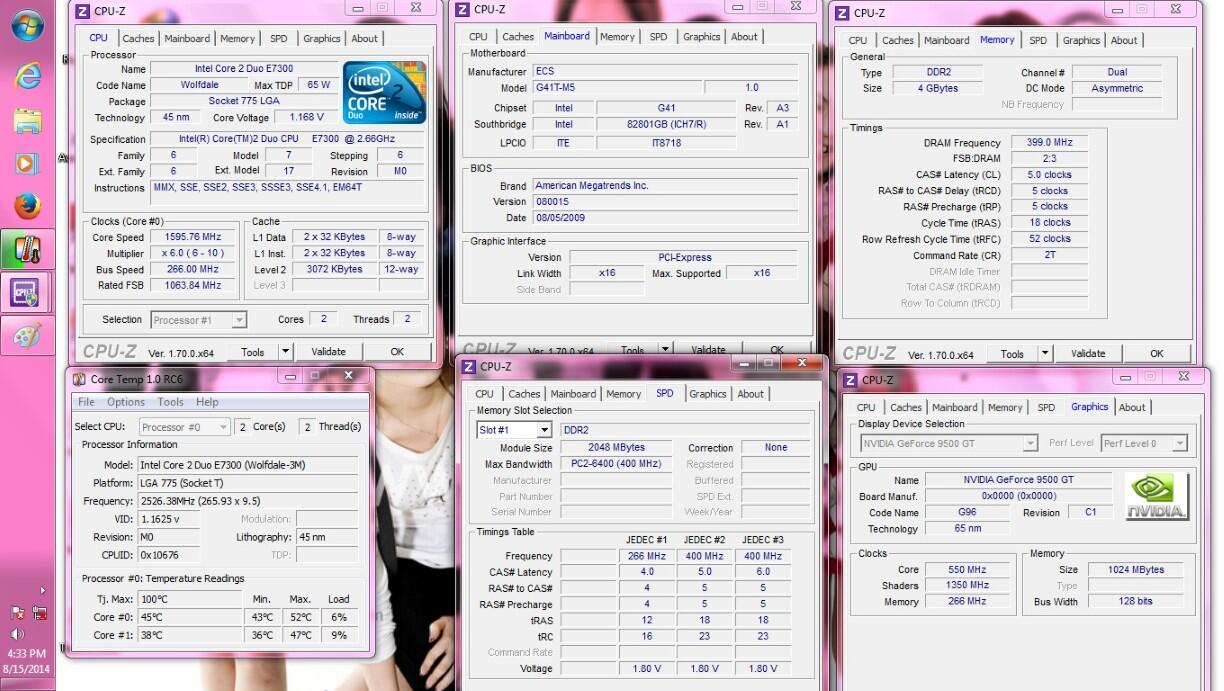The height and width of the screenshot is (691, 1224).
Task: Click the Intel Core 2 Duo logo
Action: tap(384, 93)
